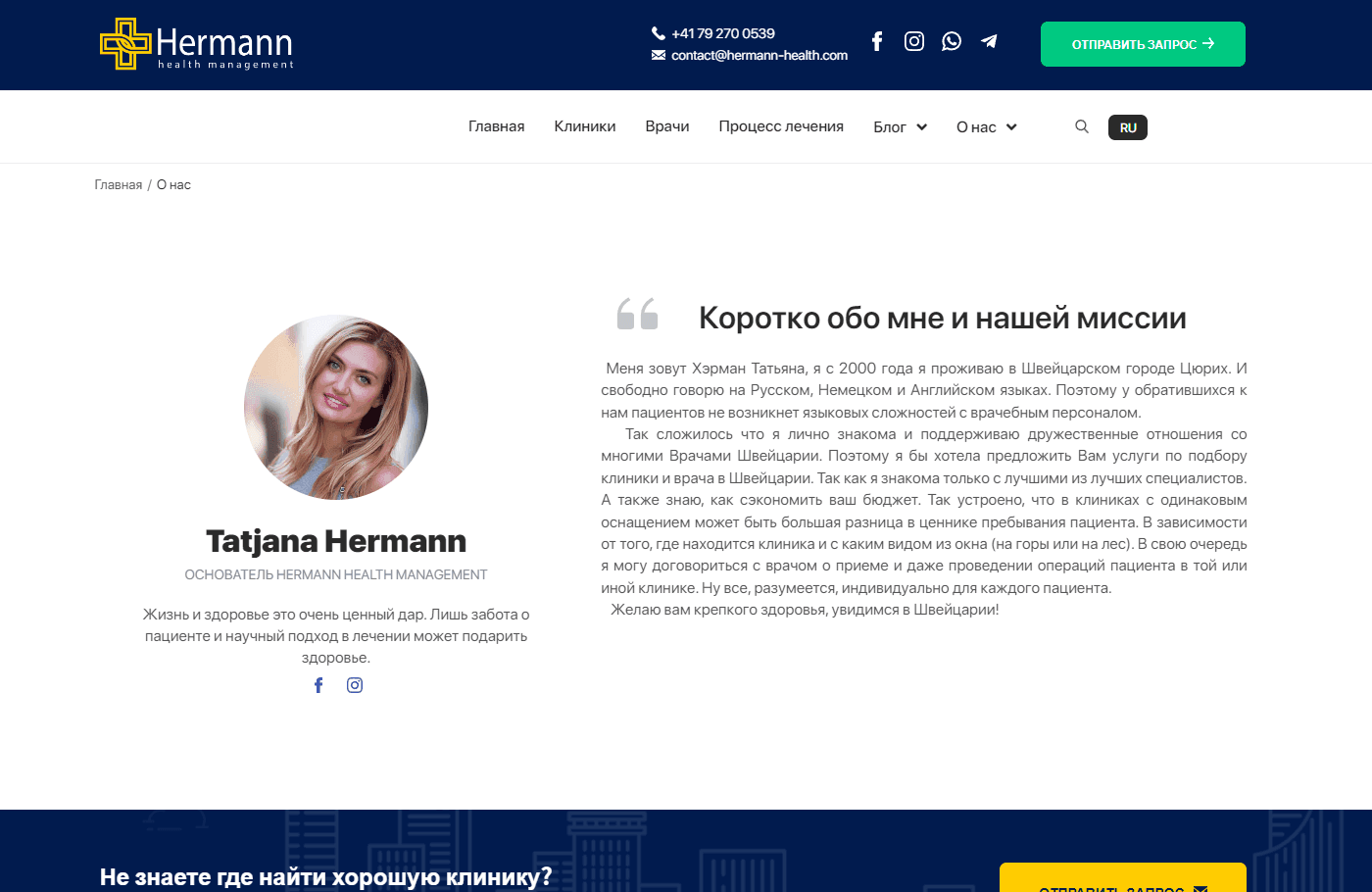
Task: Expand the Блог dropdown arrow
Action: pyautogui.click(x=921, y=127)
